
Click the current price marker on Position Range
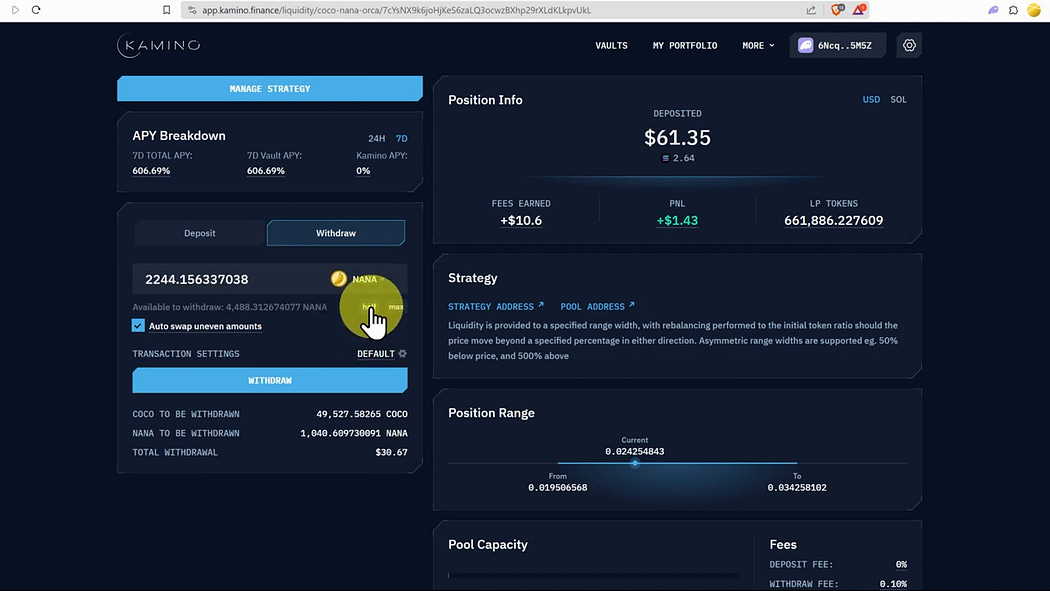635,463
